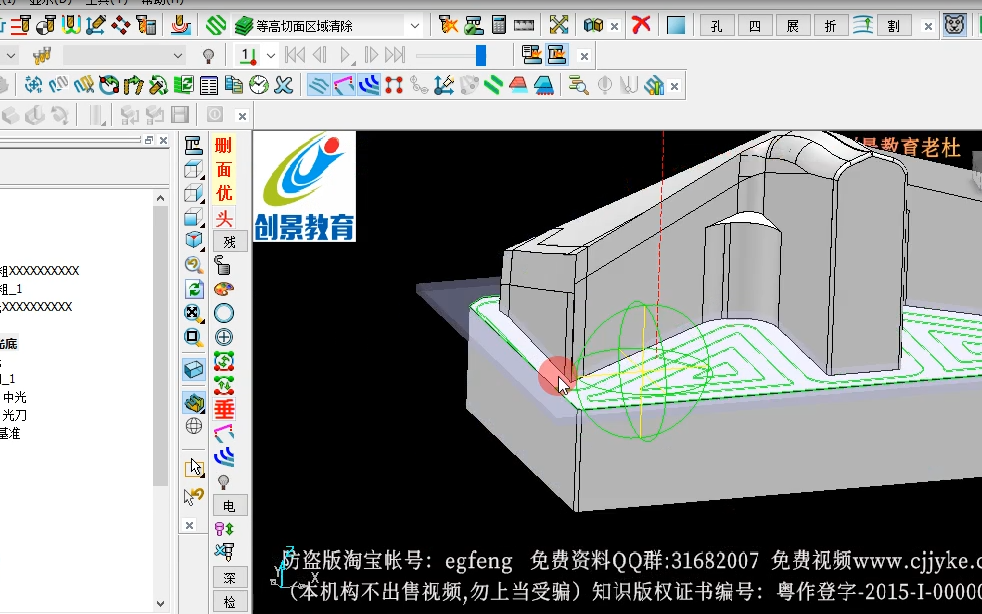
Task: Click the toolpath verification icon with green check
Action: pyautogui.click(x=473, y=25)
